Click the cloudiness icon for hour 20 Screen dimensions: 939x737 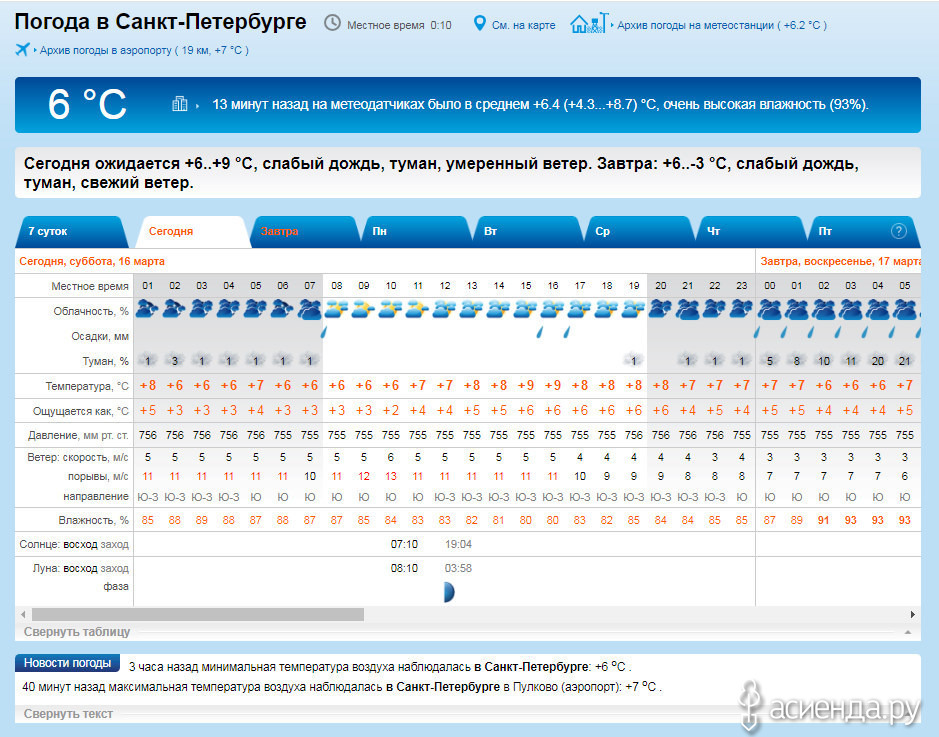point(660,310)
